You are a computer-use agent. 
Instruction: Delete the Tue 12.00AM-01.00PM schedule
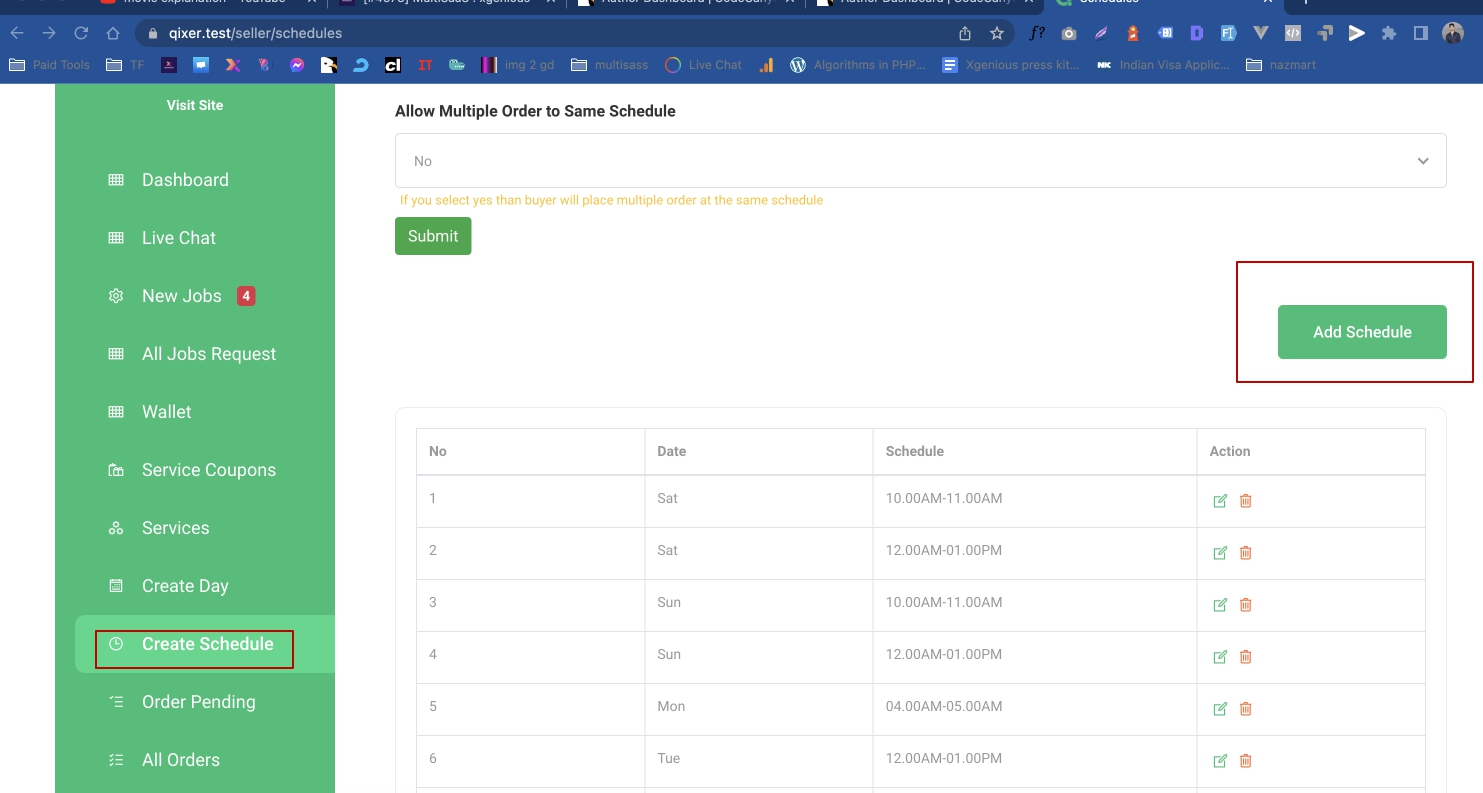click(x=1245, y=761)
